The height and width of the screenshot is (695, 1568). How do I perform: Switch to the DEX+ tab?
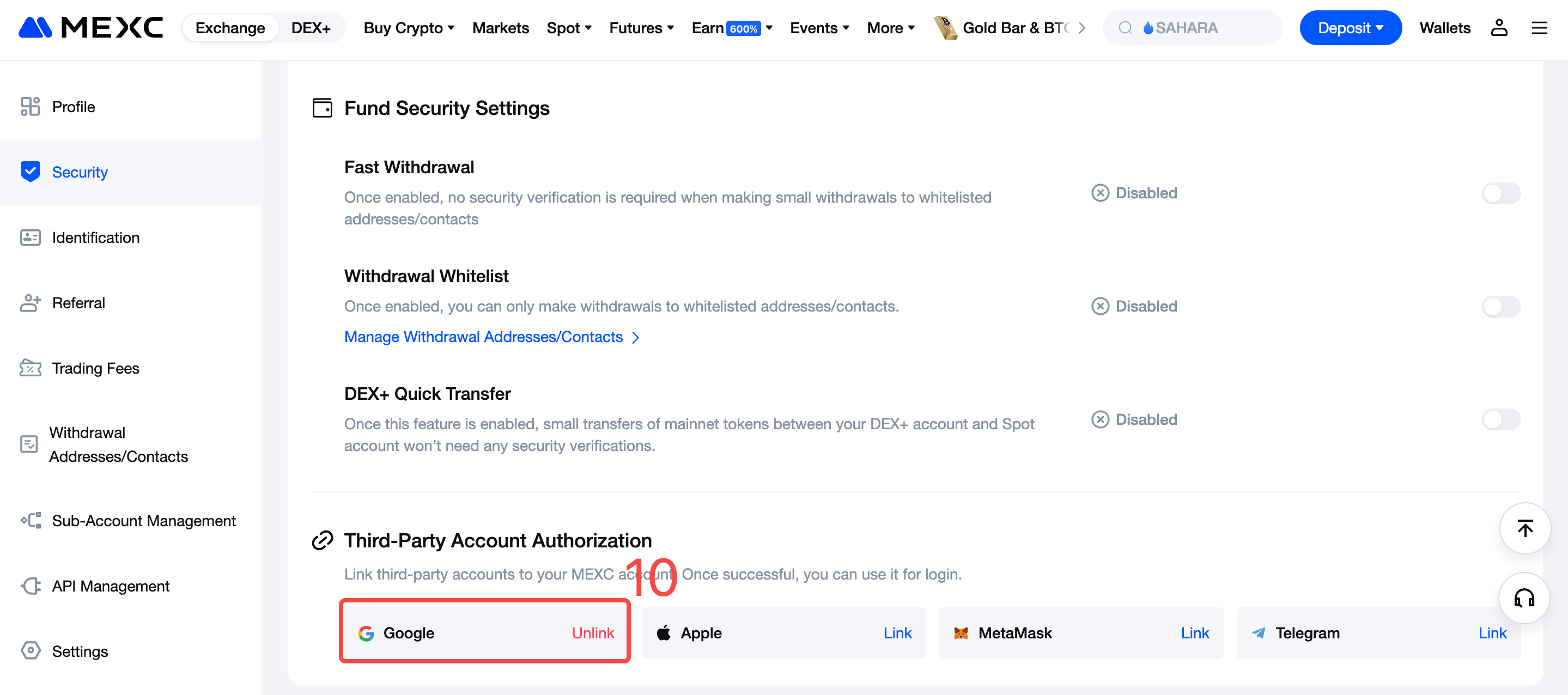pyautogui.click(x=311, y=28)
